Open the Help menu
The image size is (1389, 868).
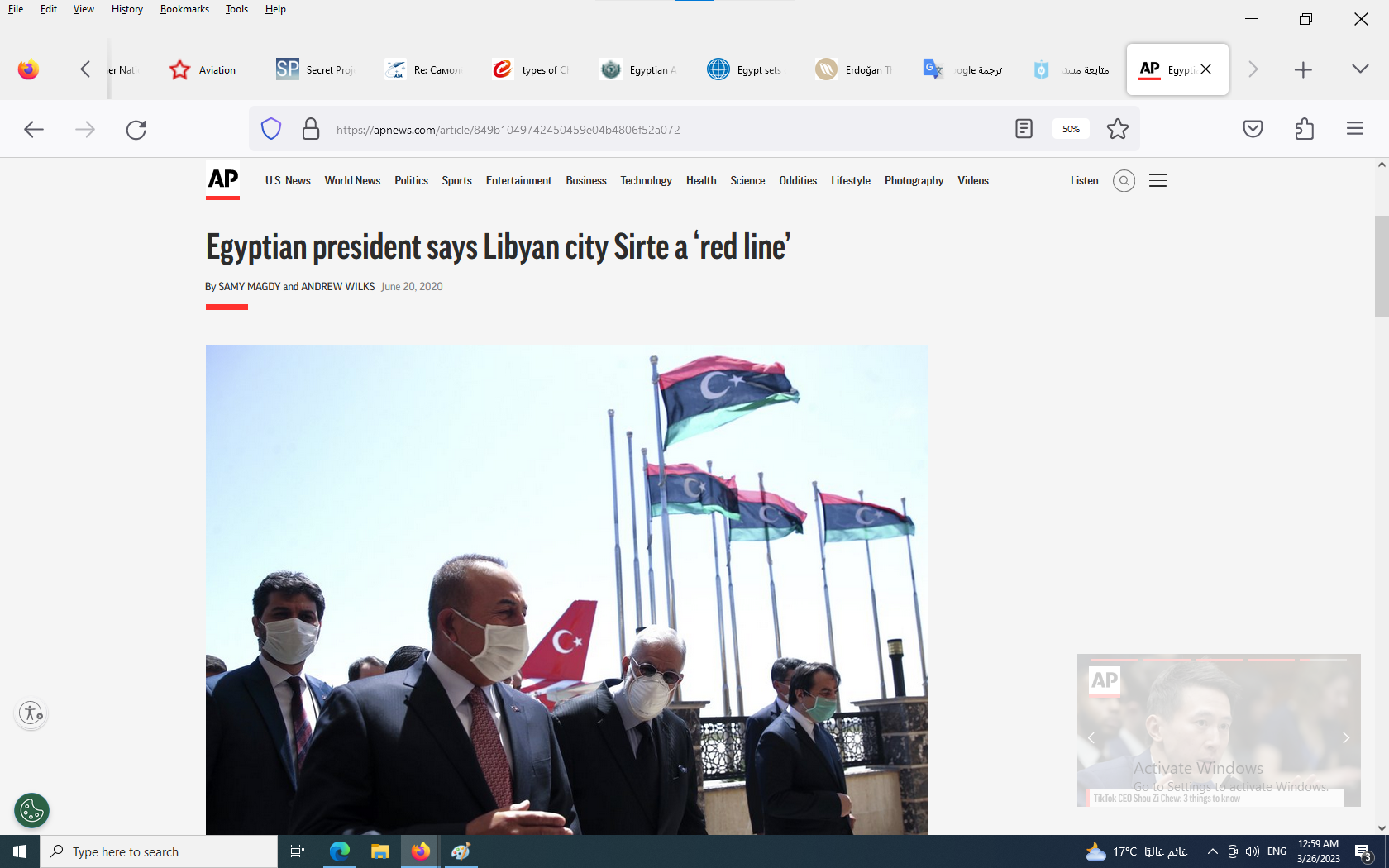coord(275,9)
